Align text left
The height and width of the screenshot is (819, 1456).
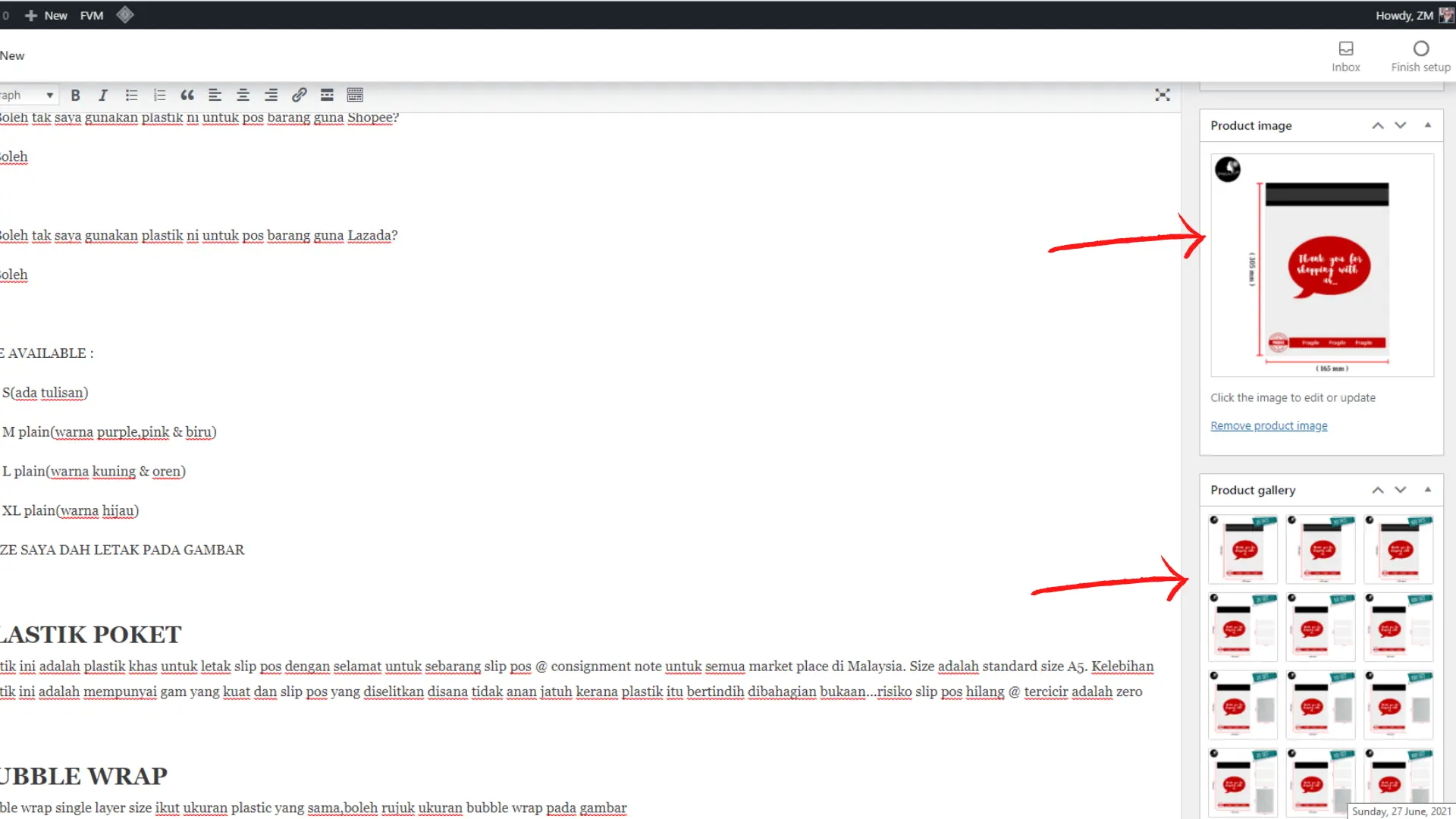pyautogui.click(x=215, y=95)
